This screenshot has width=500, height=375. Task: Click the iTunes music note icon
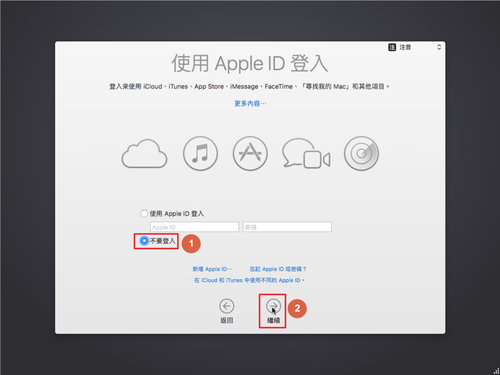point(200,153)
